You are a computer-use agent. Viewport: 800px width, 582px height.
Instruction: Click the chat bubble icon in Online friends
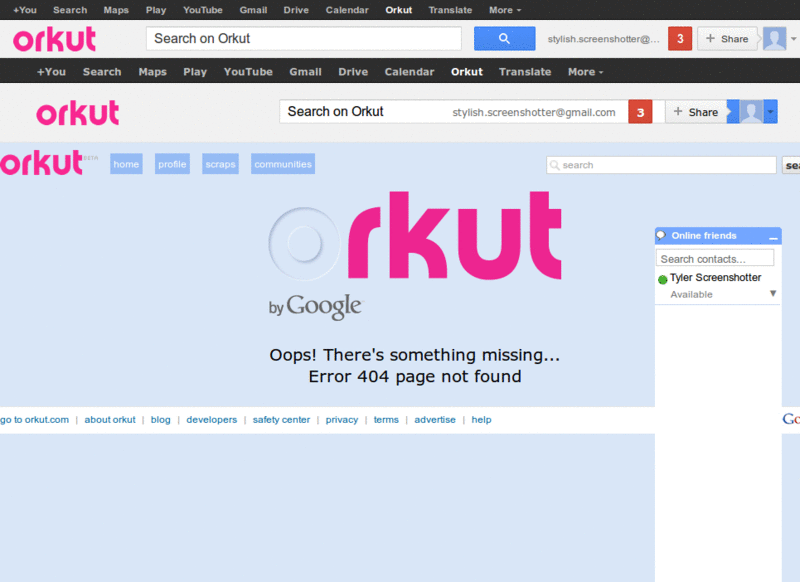click(x=661, y=236)
